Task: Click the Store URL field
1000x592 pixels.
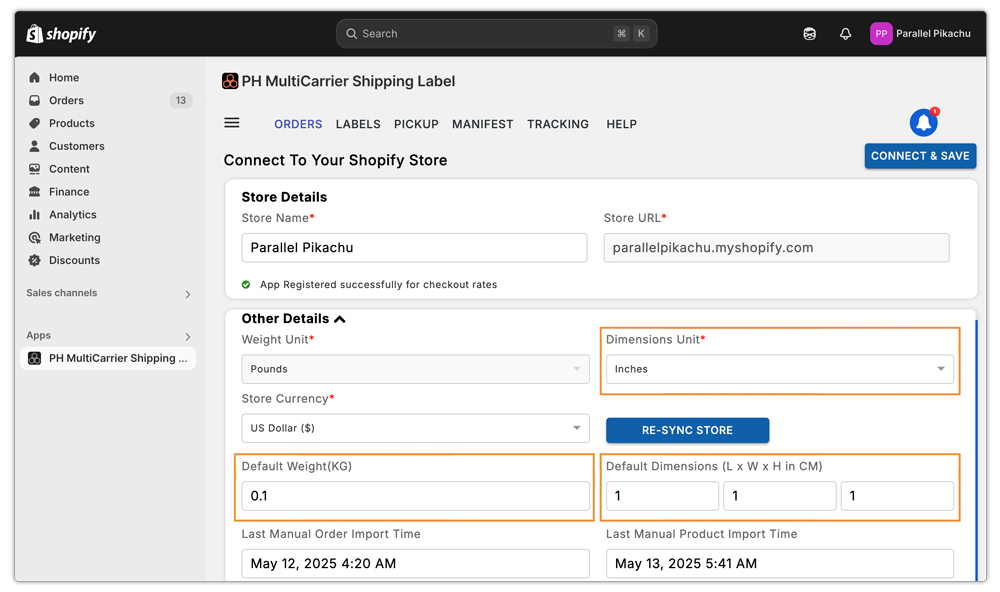Action: click(776, 248)
